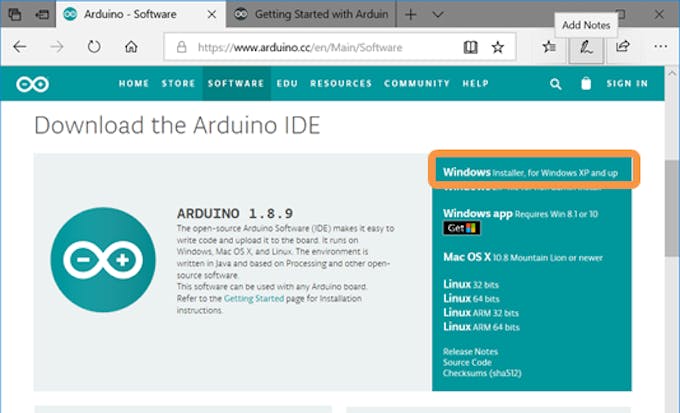Open the HELP menu item
Image resolution: width=680 pixels, height=413 pixels.
(x=475, y=83)
